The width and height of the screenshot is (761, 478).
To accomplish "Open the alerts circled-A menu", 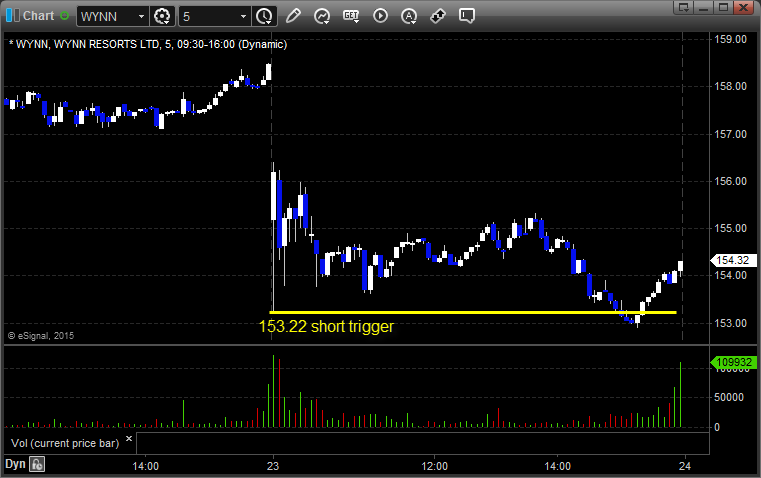I will [409, 16].
